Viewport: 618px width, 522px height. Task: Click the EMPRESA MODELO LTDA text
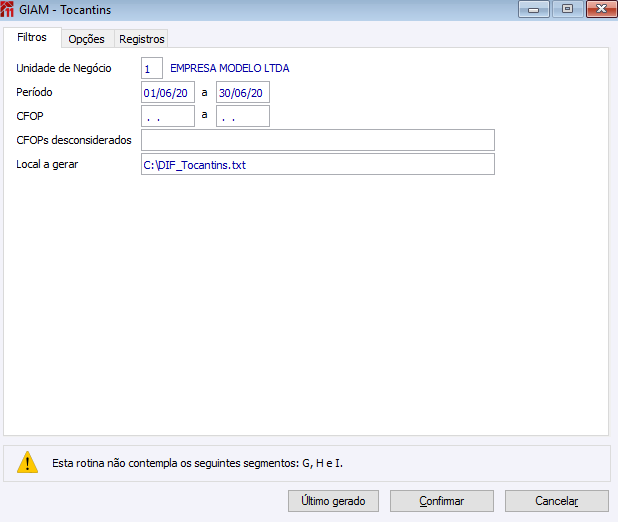pos(230,68)
